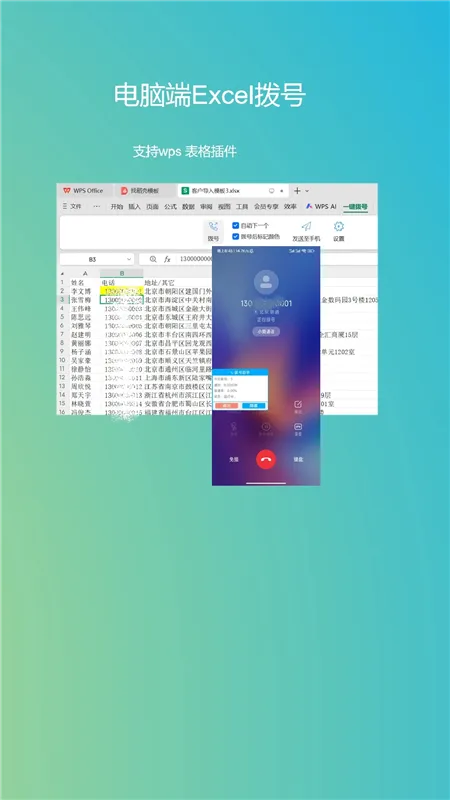Click cell with name 郑天宇
This screenshot has width=450, height=800.
tap(81, 395)
